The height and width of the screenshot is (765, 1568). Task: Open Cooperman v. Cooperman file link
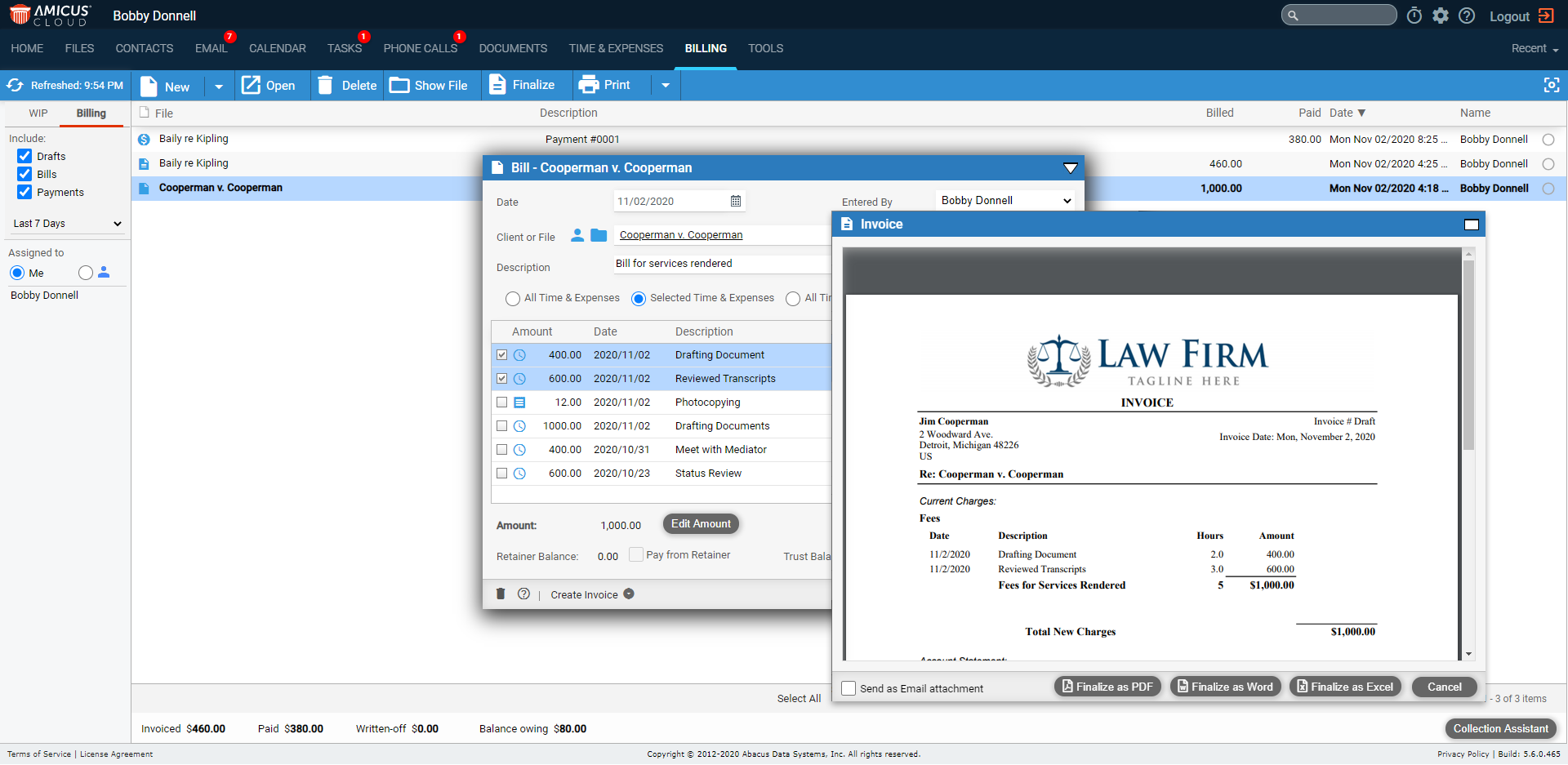point(681,235)
